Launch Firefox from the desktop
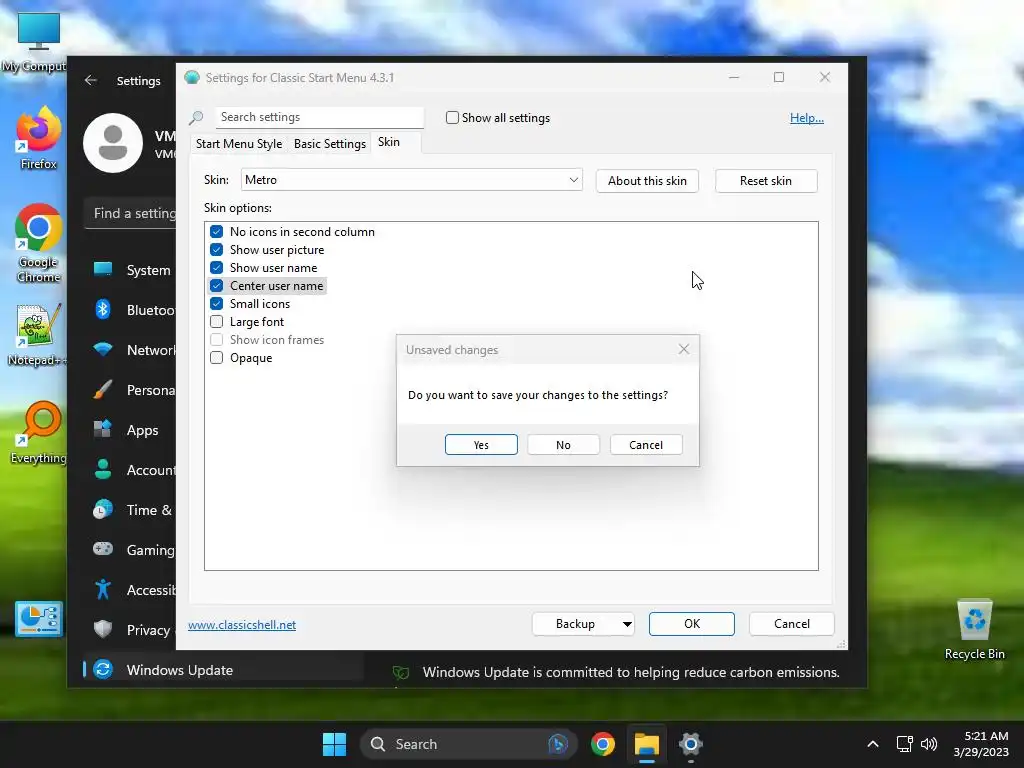This screenshot has width=1024, height=768. (38, 138)
